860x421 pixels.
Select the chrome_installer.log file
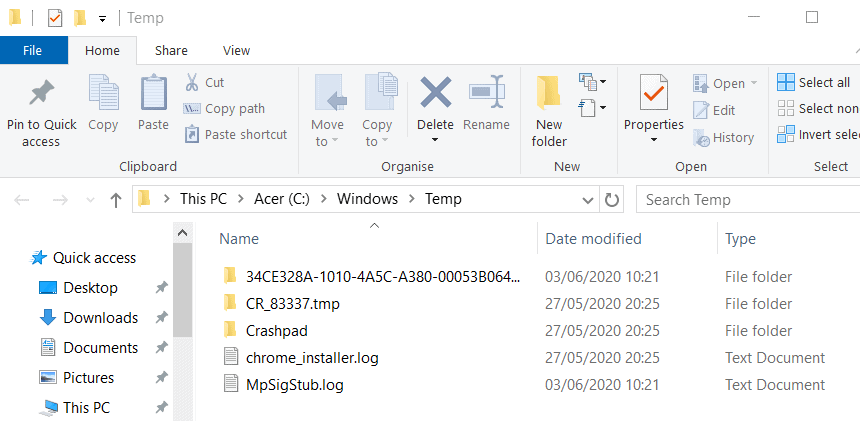pos(312,358)
